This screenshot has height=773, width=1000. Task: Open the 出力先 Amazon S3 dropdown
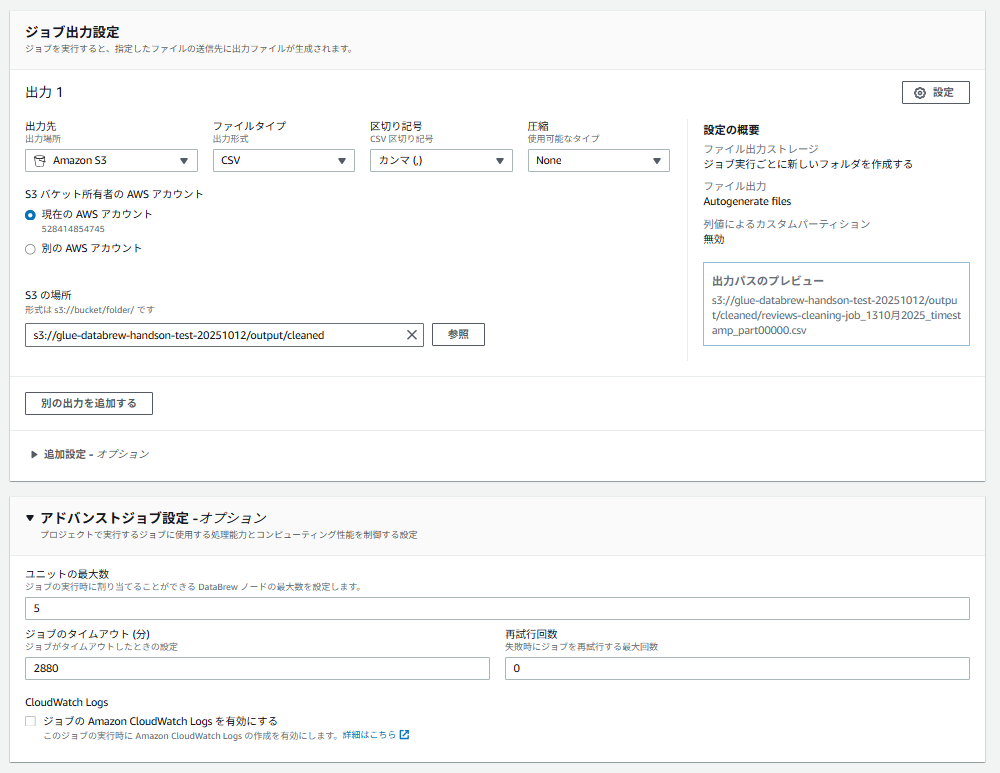111,161
